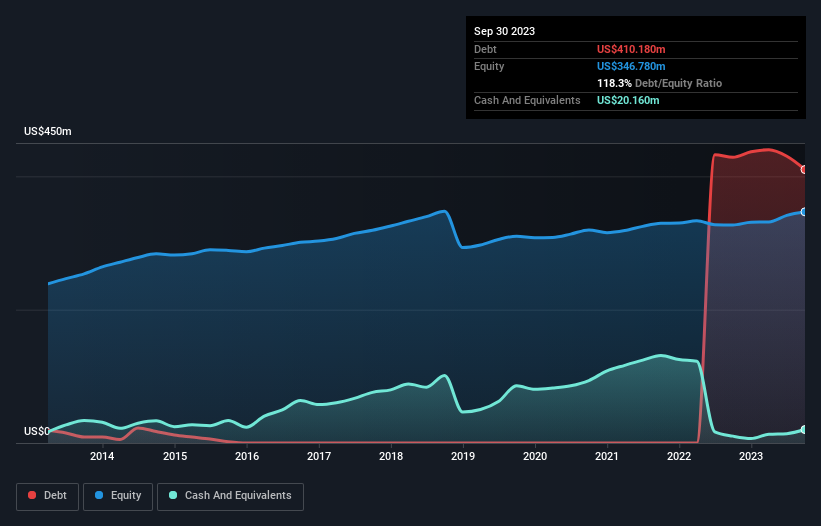Screen dimensions: 821x526
Task: Click the 2015 x-axis label
Action: [x=175, y=456]
